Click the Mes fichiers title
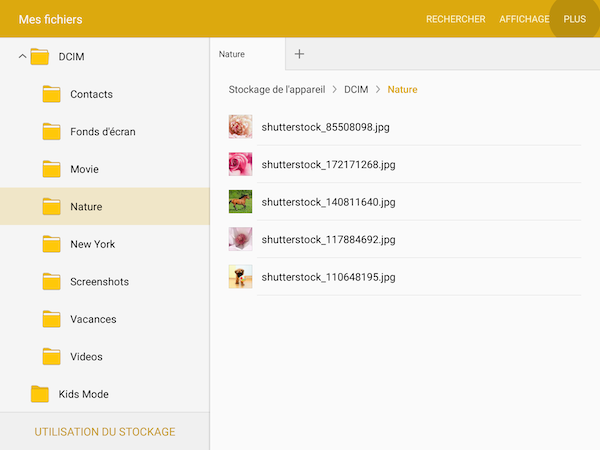The width and height of the screenshot is (600, 450). [x=51, y=19]
